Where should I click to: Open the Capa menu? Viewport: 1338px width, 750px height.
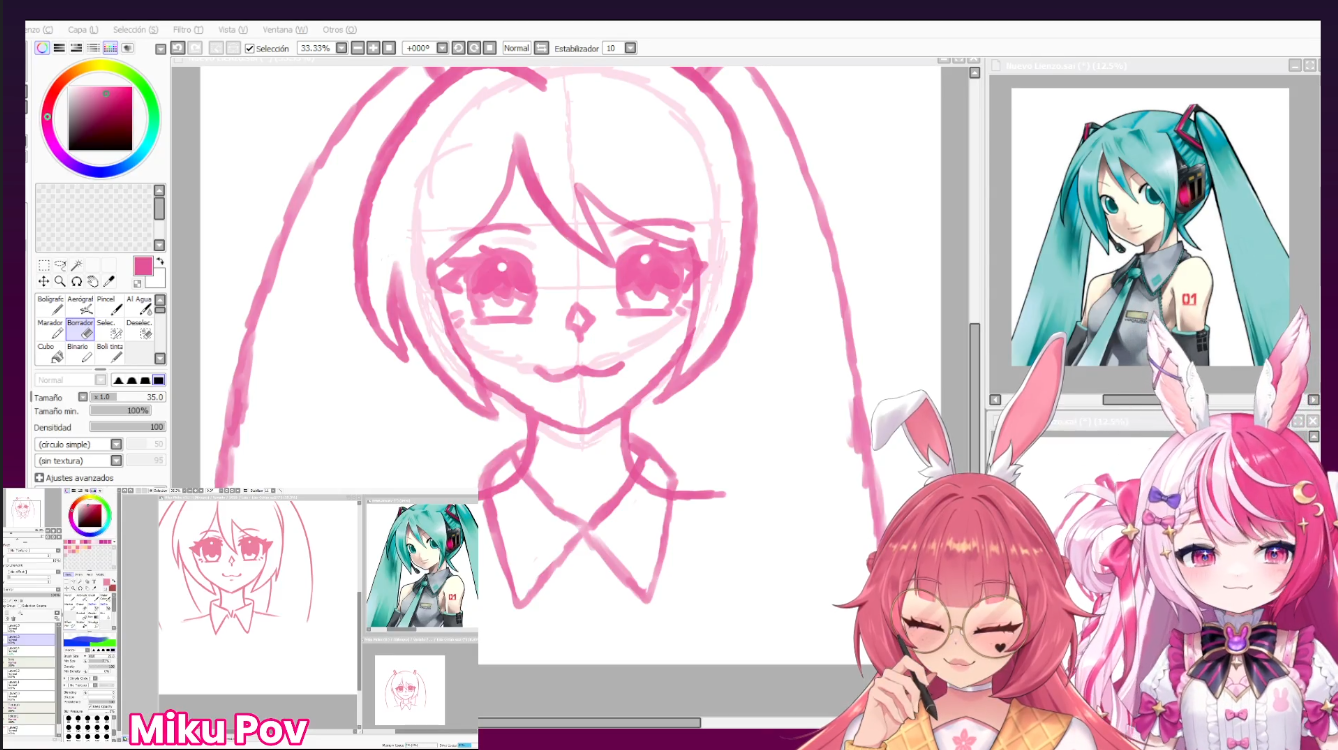pos(83,30)
